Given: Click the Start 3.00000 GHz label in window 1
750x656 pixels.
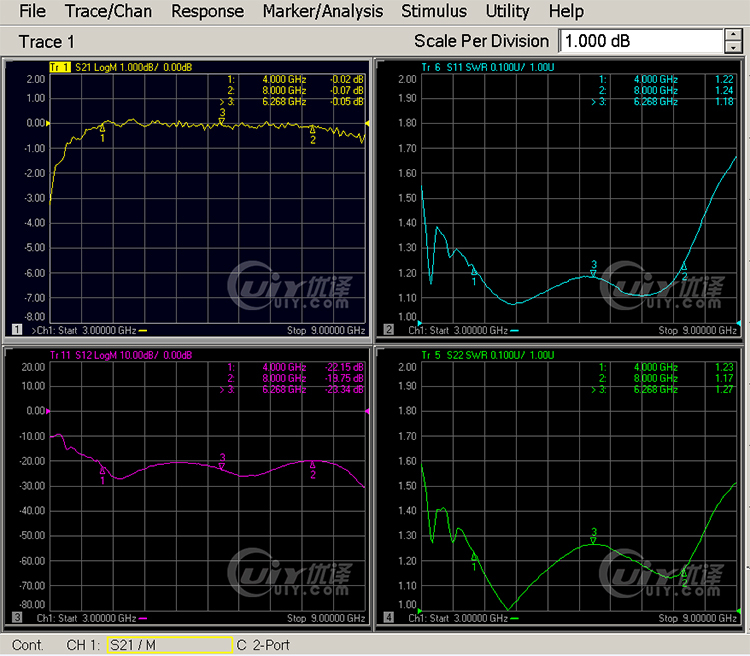Looking at the screenshot, I should [98, 330].
